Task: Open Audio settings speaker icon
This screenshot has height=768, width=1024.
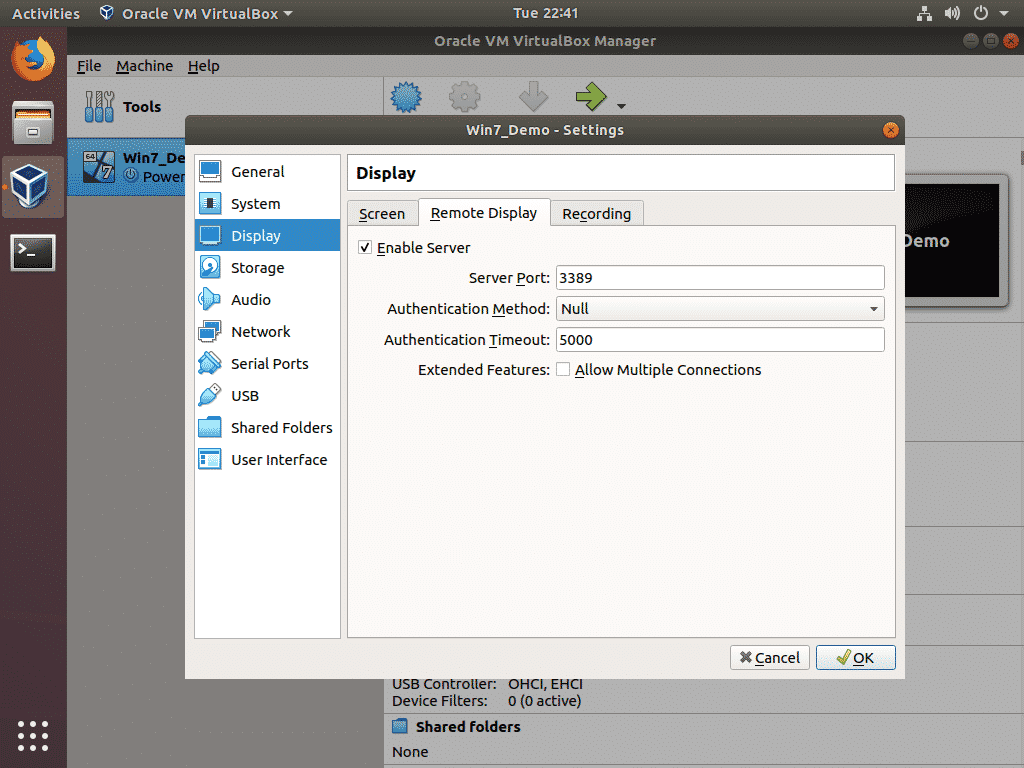Action: pos(211,300)
